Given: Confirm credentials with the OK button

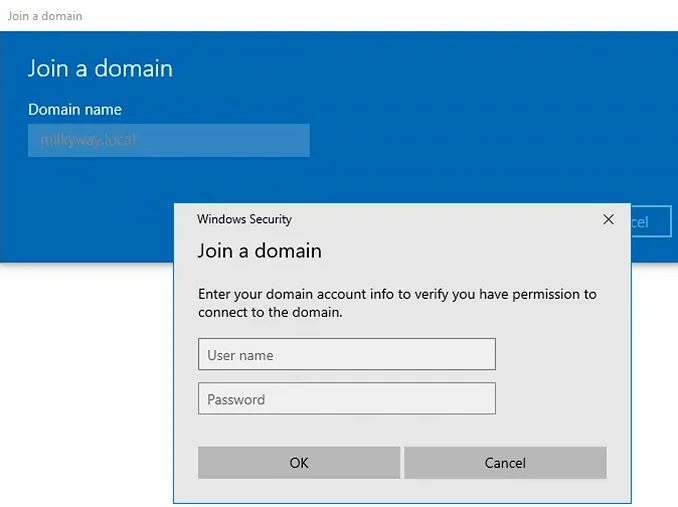Looking at the screenshot, I should [299, 463].
